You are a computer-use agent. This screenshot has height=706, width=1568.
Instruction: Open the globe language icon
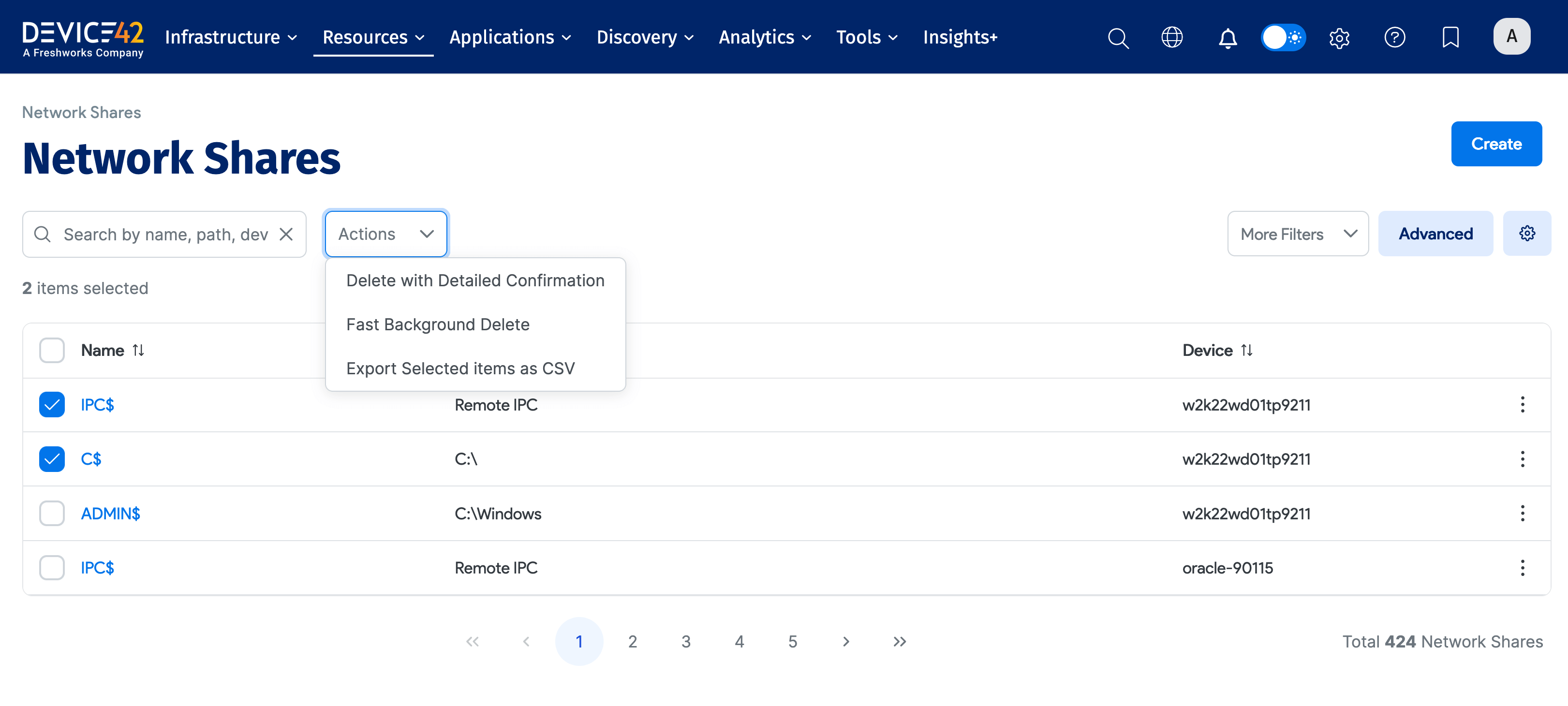click(x=1172, y=38)
